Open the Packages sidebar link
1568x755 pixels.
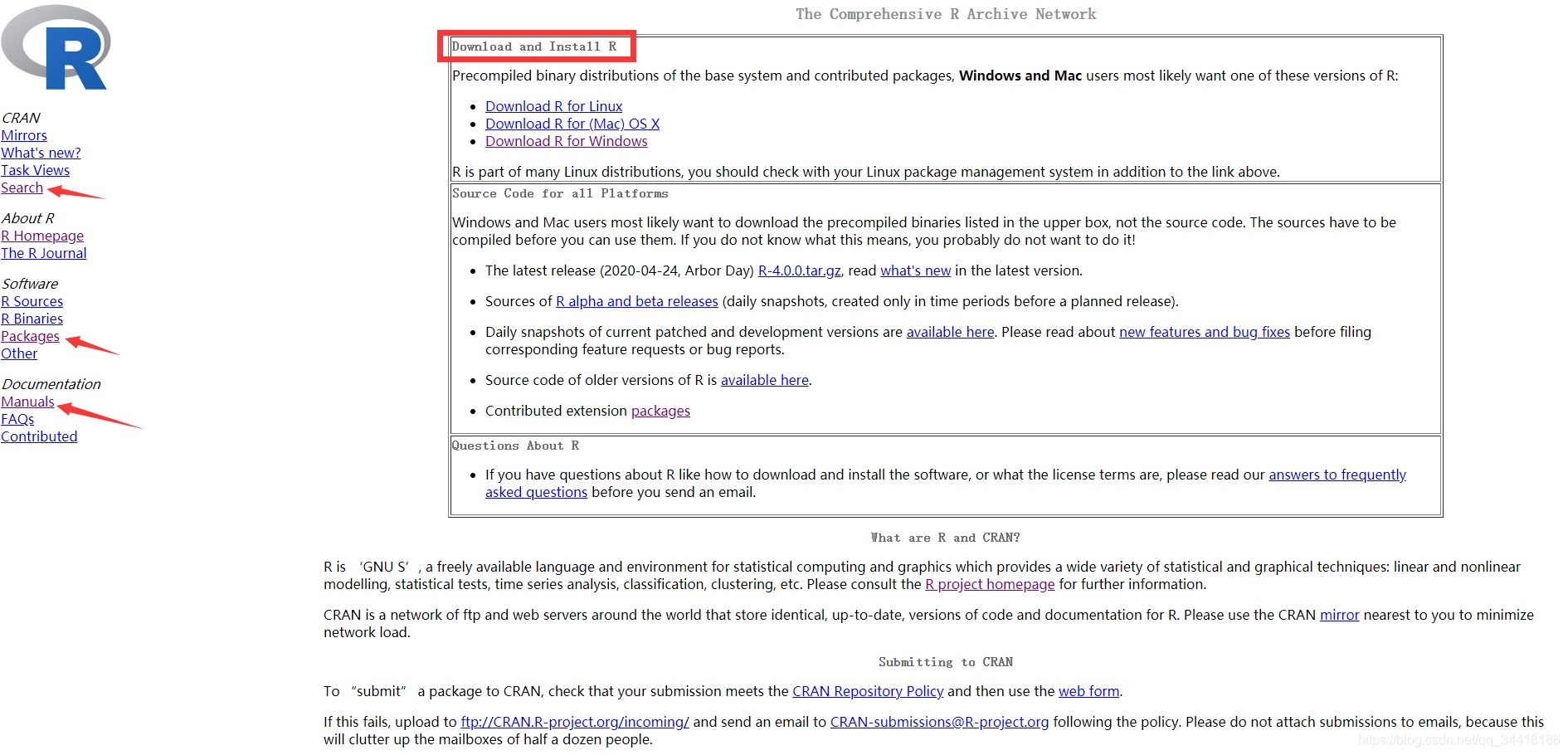coord(30,336)
